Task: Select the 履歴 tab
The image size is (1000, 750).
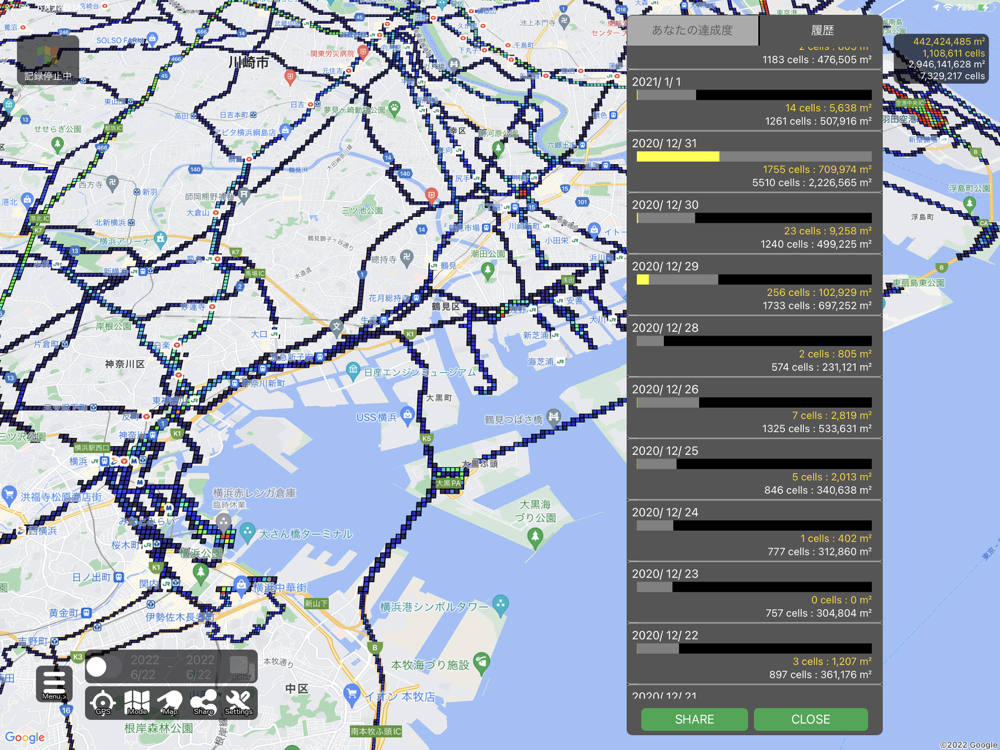Action: (822, 30)
